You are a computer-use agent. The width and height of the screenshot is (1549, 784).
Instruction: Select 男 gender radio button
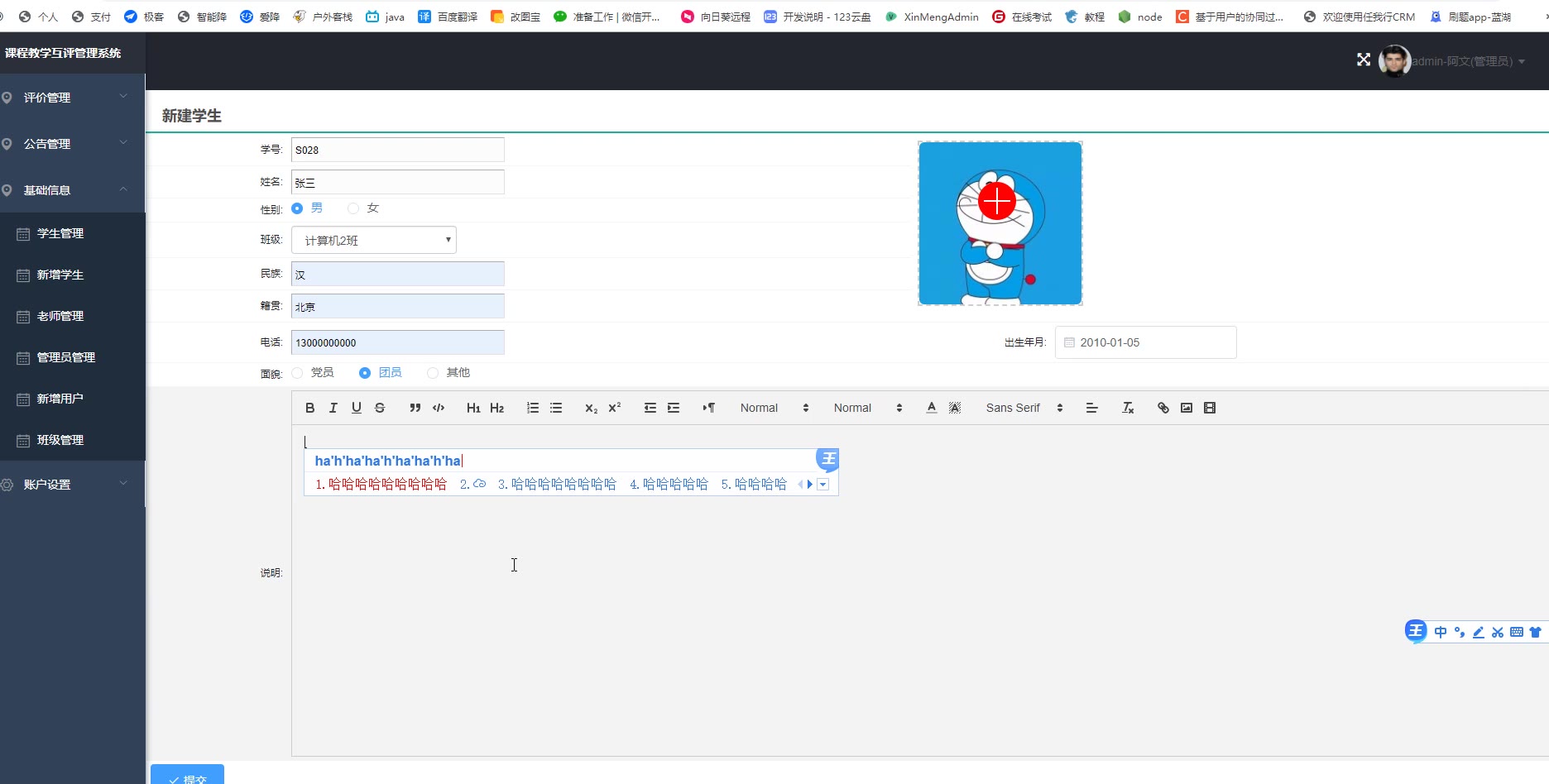point(297,208)
